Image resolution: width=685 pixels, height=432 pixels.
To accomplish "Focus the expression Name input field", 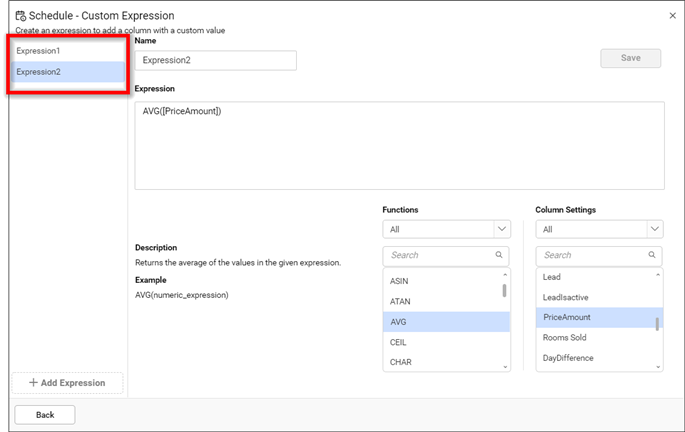I will 215,61.
